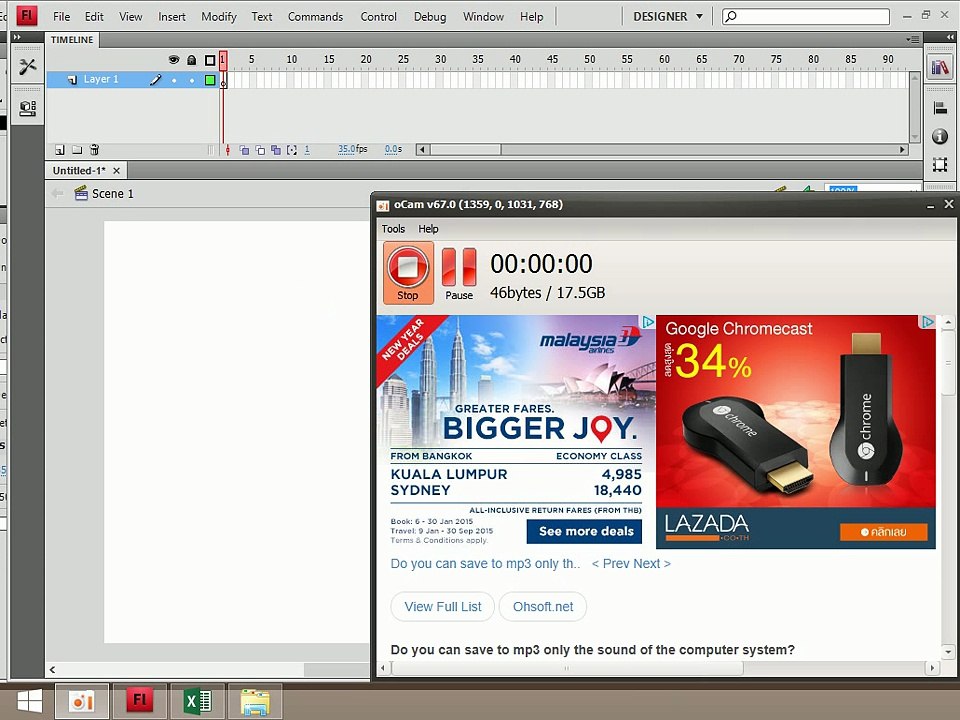Click the Flash Fl application logo
This screenshot has height=720, width=960.
tap(26, 15)
